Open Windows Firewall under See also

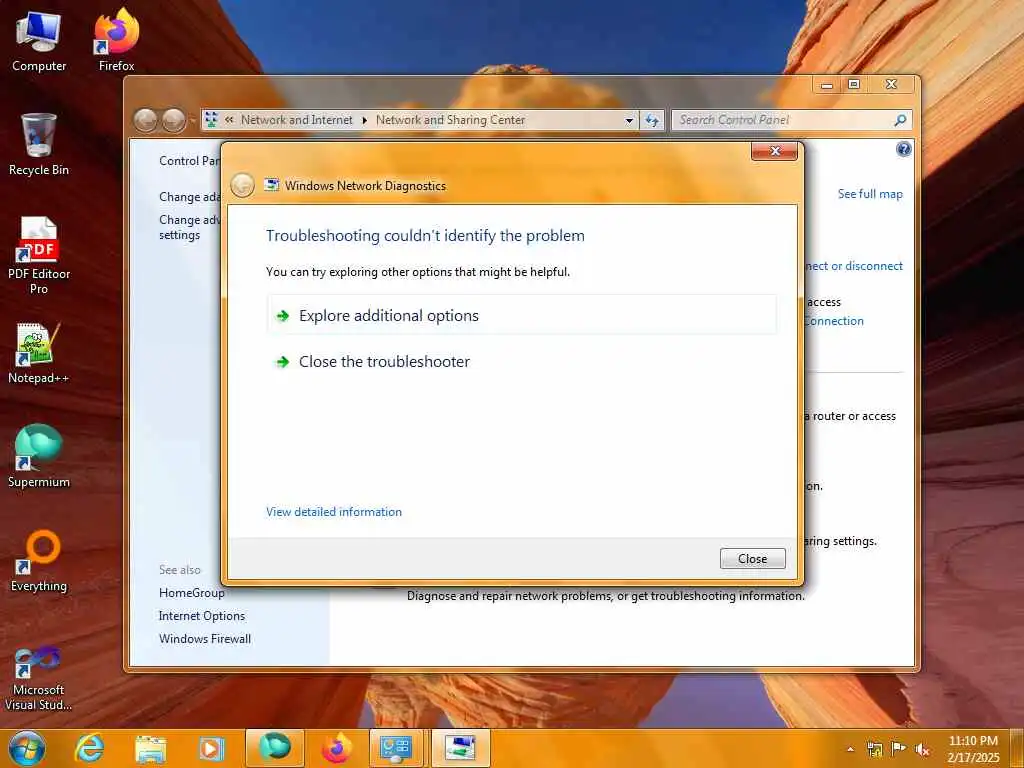pyautogui.click(x=204, y=639)
